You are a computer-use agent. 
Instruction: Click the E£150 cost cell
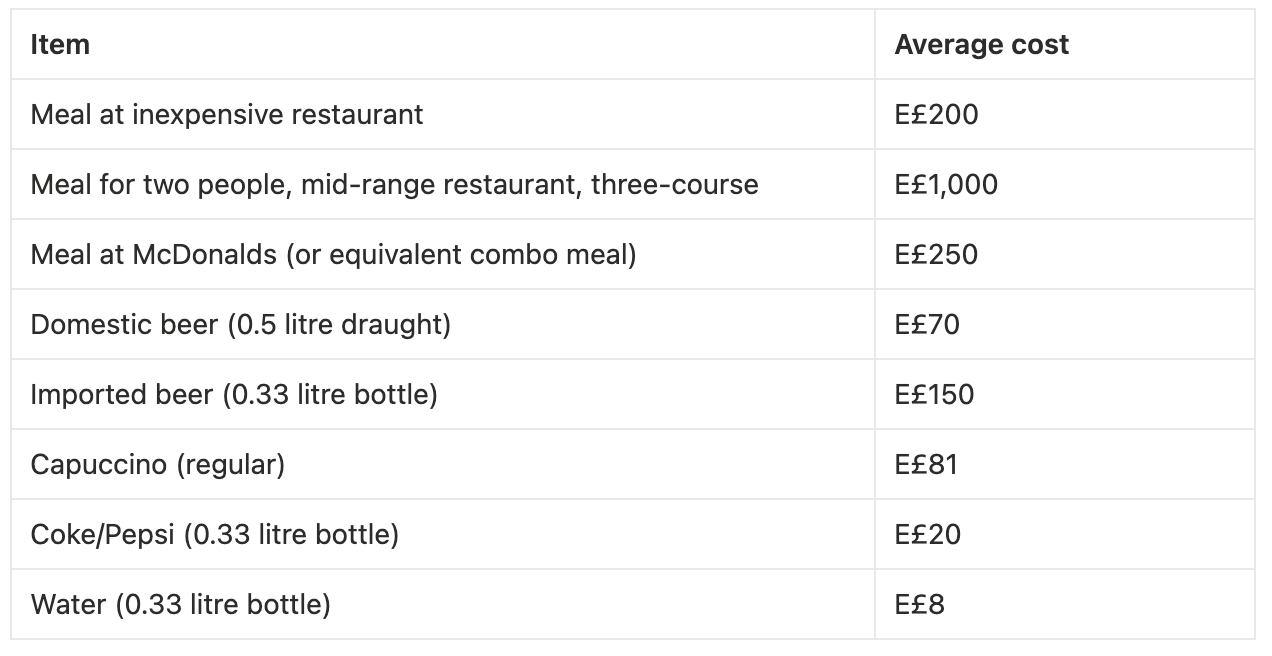[x=934, y=395]
